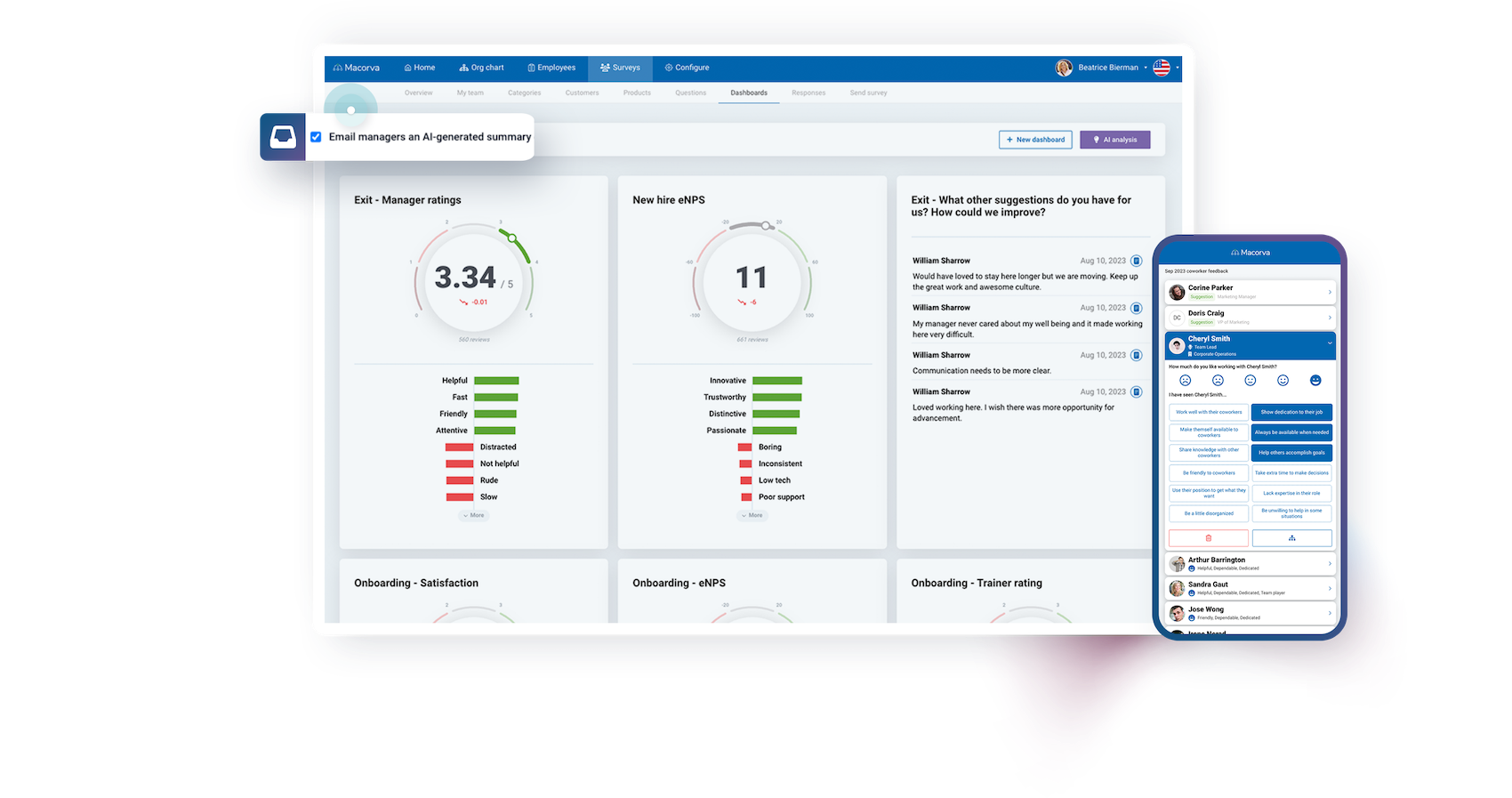Open clipboard icon for 'Would have loved to stay' comment
1512x798 pixels.
tap(1136, 261)
